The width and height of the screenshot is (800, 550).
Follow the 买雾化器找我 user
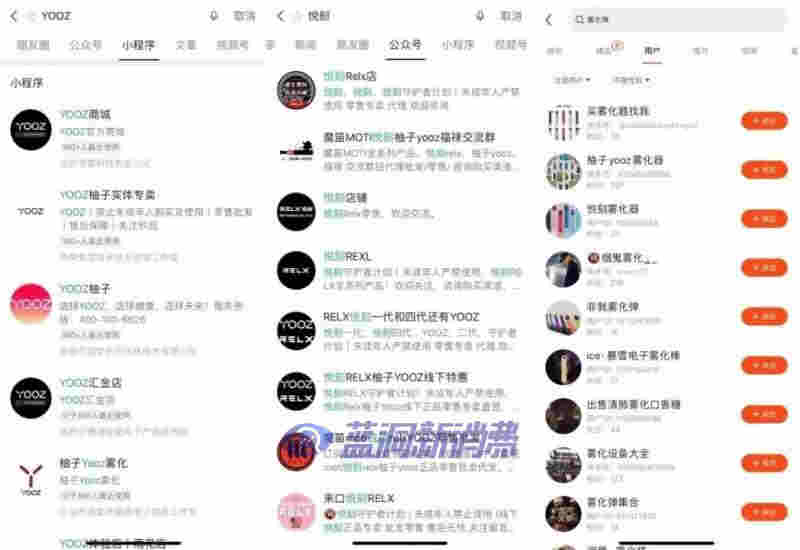point(764,121)
